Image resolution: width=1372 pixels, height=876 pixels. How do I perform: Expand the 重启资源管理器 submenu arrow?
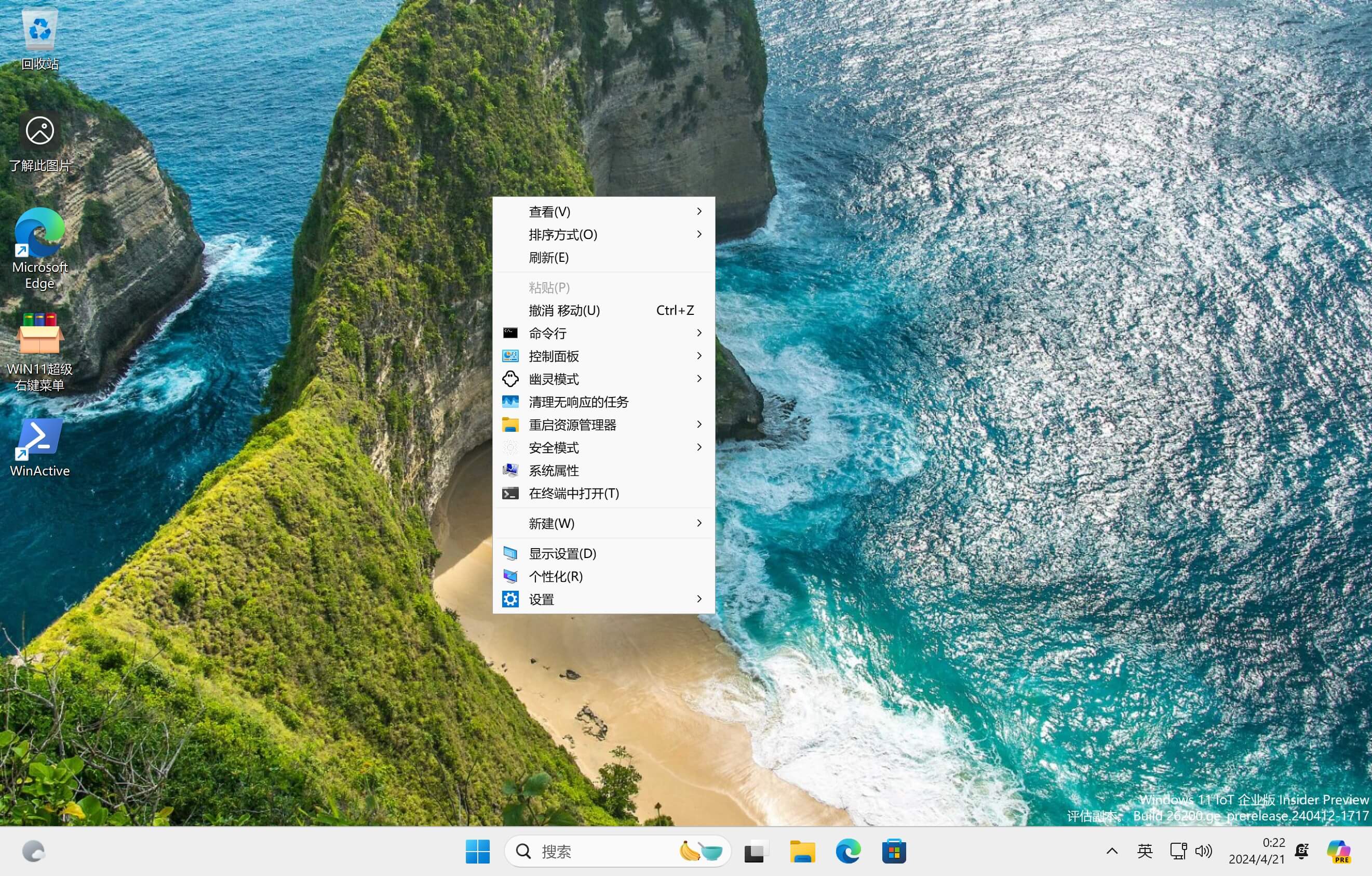(x=699, y=424)
